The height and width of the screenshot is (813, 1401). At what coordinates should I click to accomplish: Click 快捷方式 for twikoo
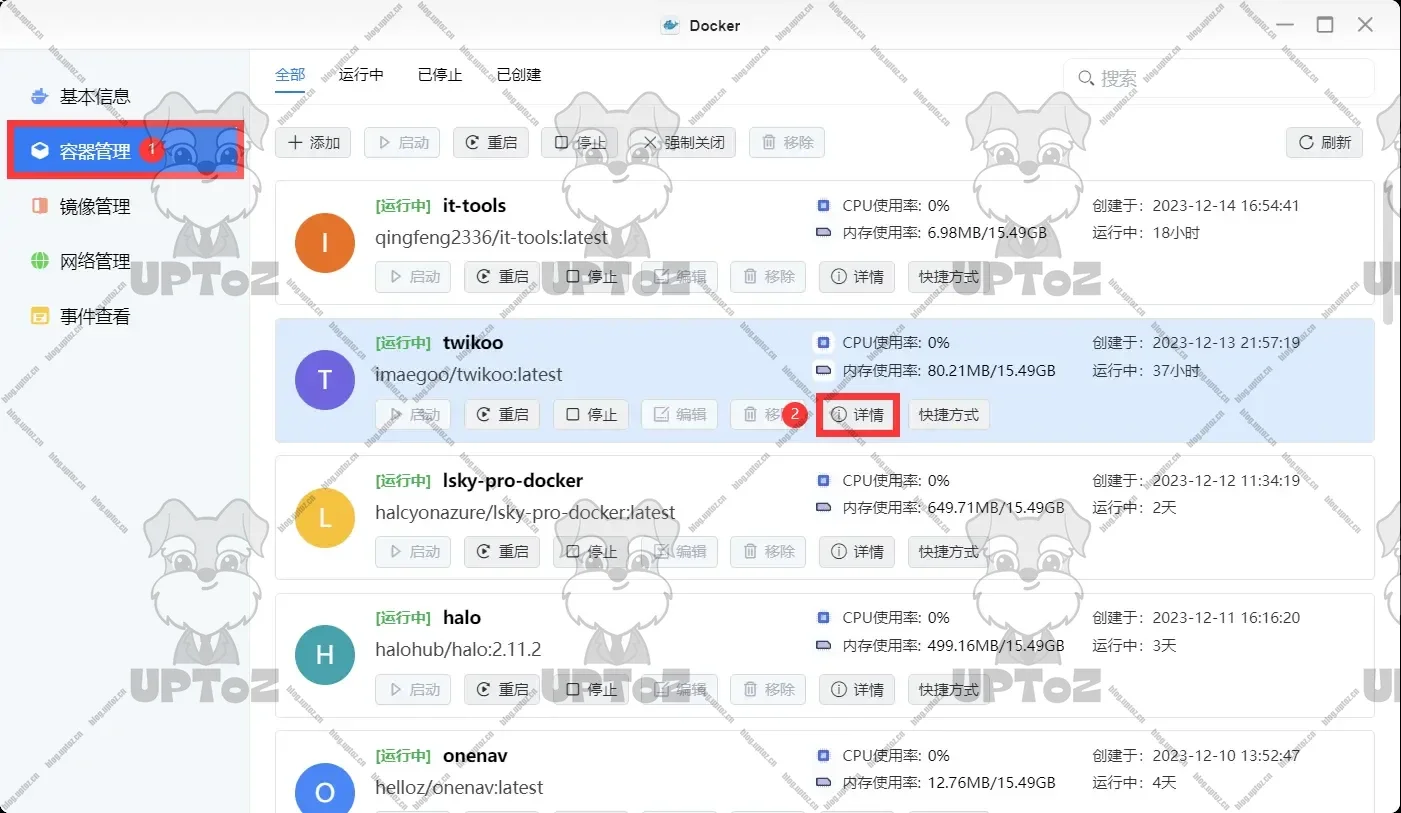tap(949, 414)
